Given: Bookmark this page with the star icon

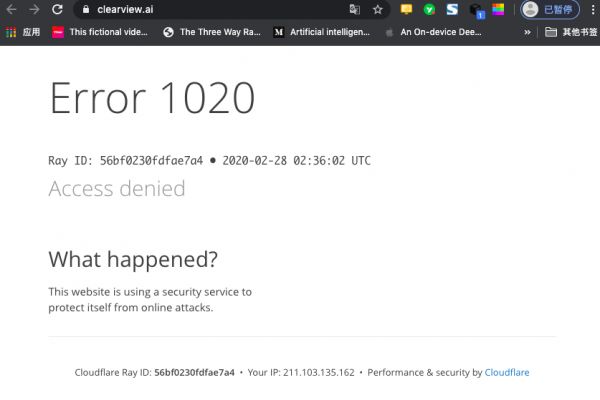Looking at the screenshot, I should click(378, 10).
